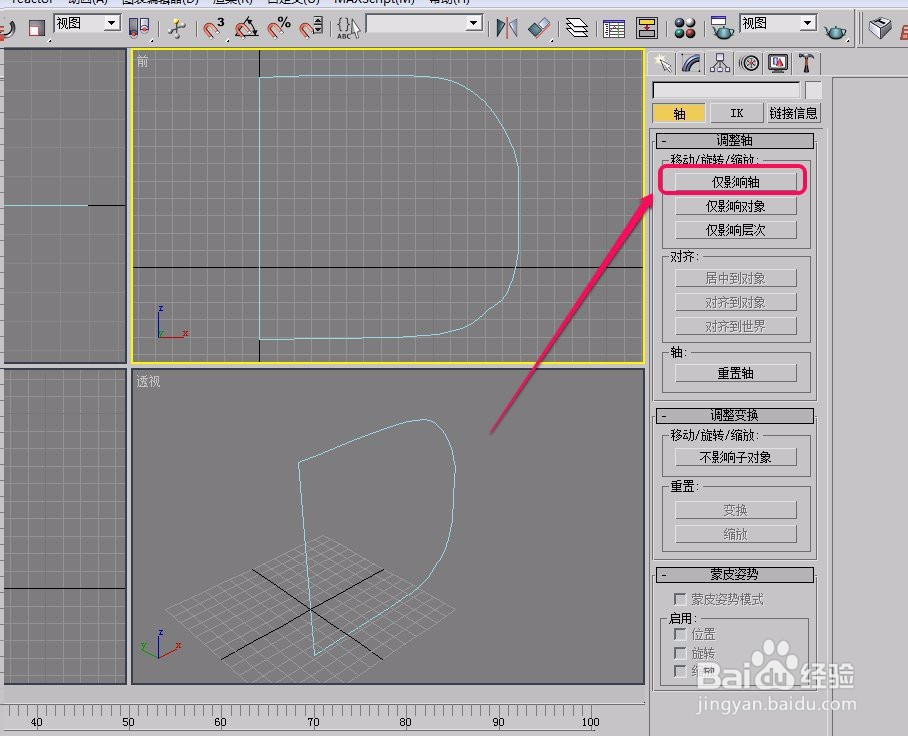Click frame 50 on the timeline

point(128,722)
